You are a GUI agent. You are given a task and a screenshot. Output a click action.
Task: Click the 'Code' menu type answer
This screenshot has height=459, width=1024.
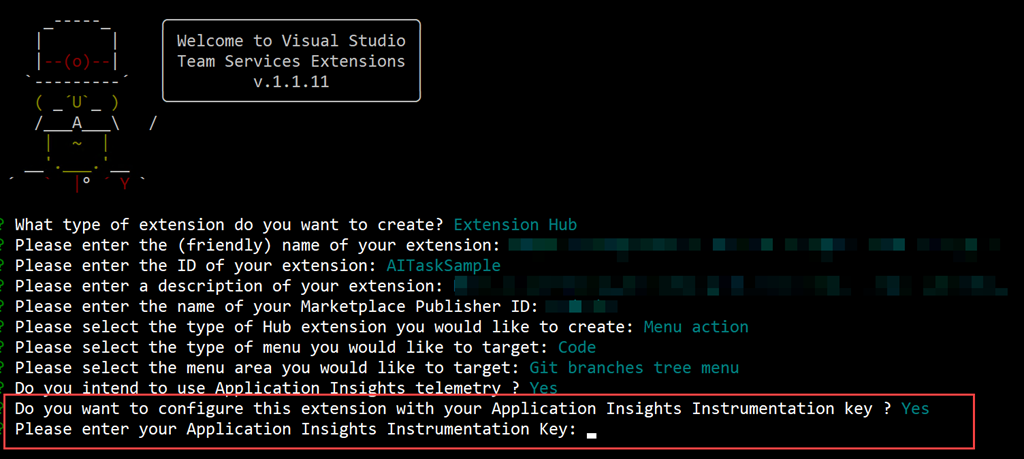point(577,347)
